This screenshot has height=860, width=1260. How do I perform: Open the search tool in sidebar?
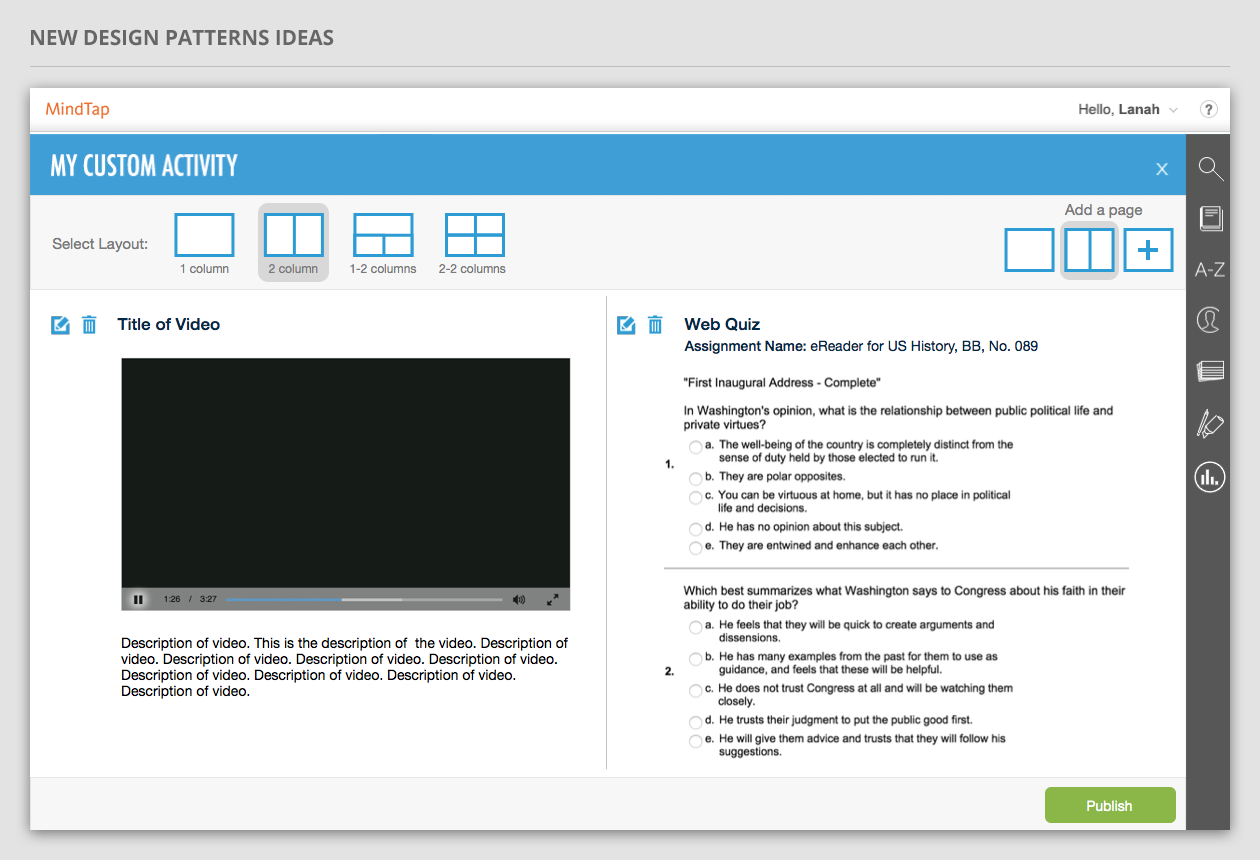coord(1210,169)
